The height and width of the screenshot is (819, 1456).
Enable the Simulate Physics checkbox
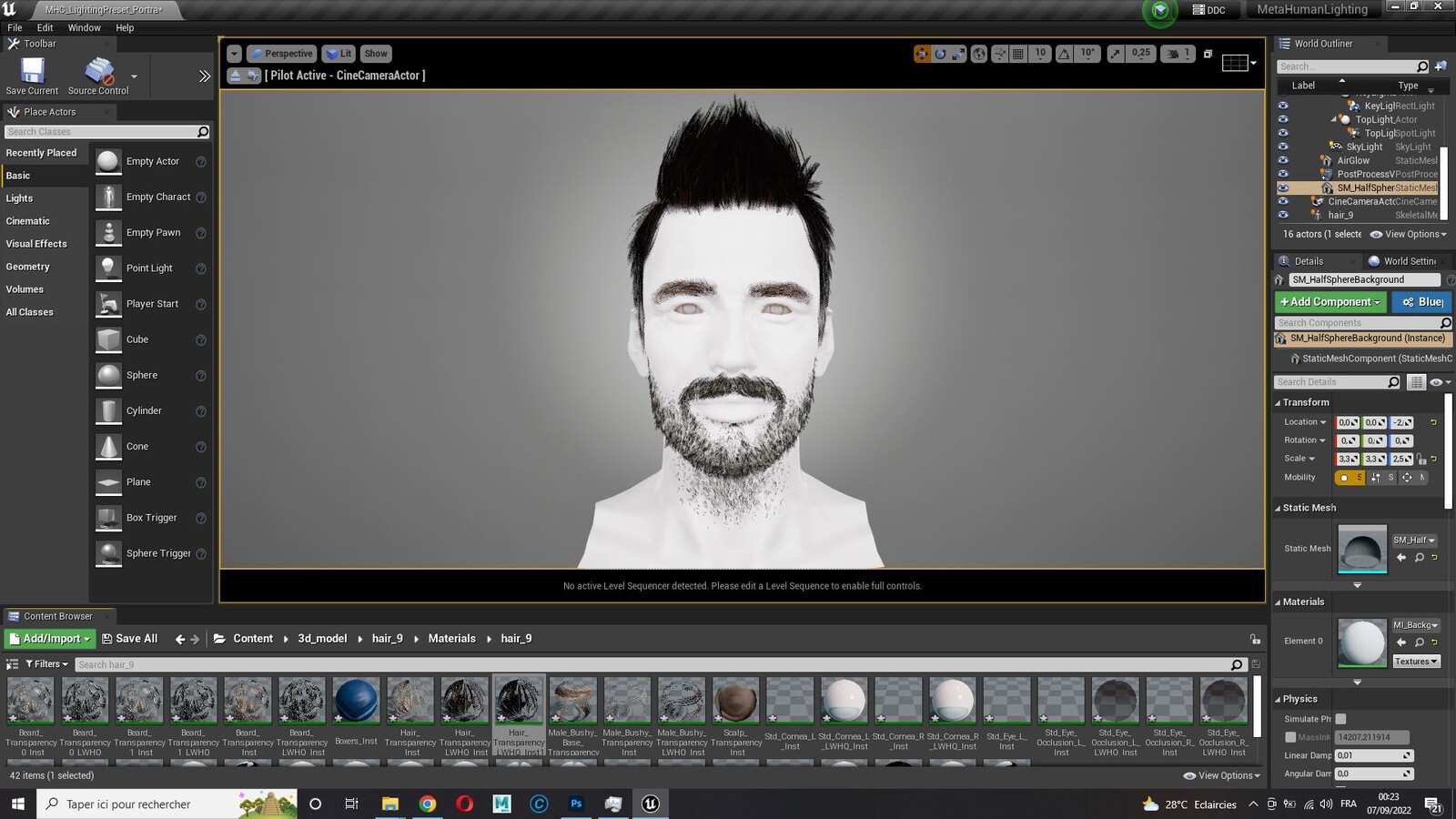1340,719
